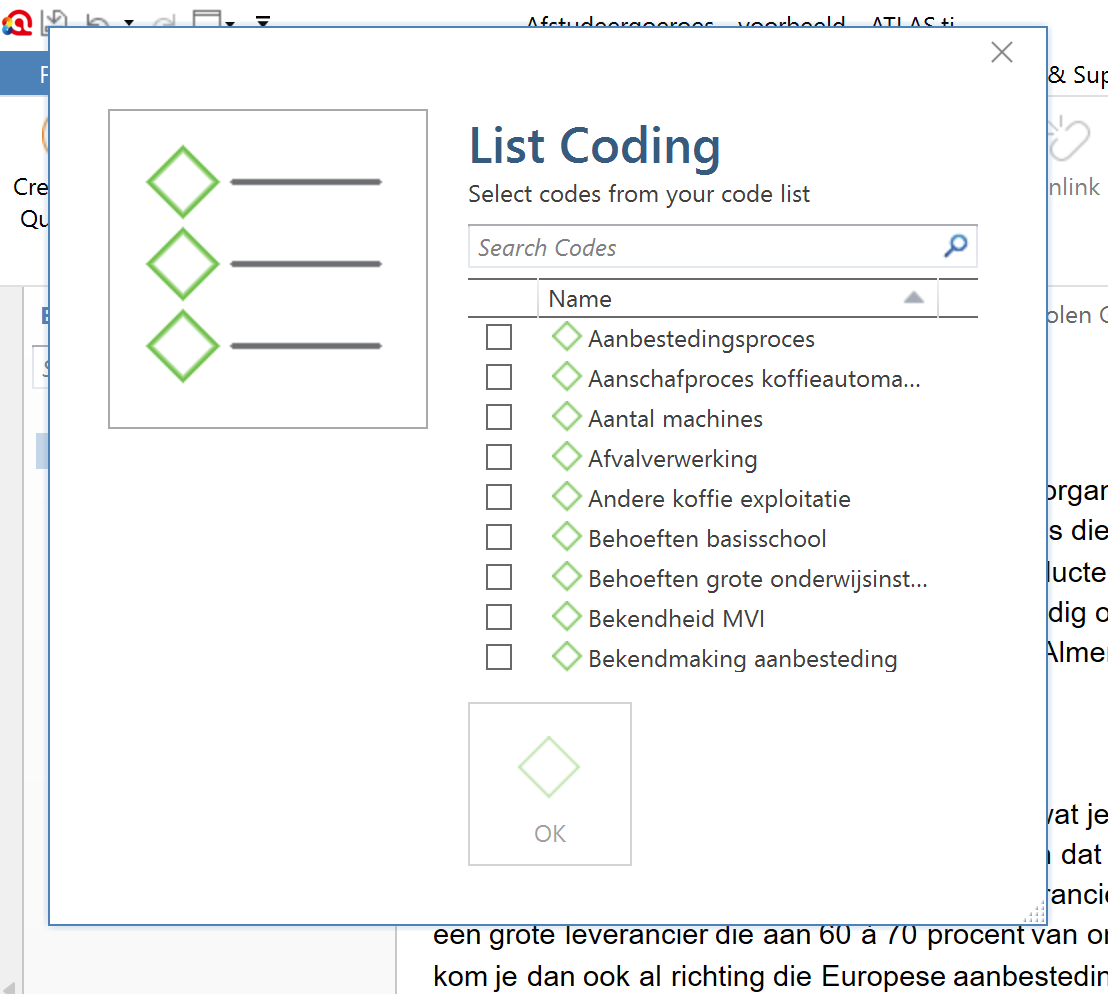Expand the customize quick access toolbar menu
The height and width of the screenshot is (994, 1108).
(263, 21)
